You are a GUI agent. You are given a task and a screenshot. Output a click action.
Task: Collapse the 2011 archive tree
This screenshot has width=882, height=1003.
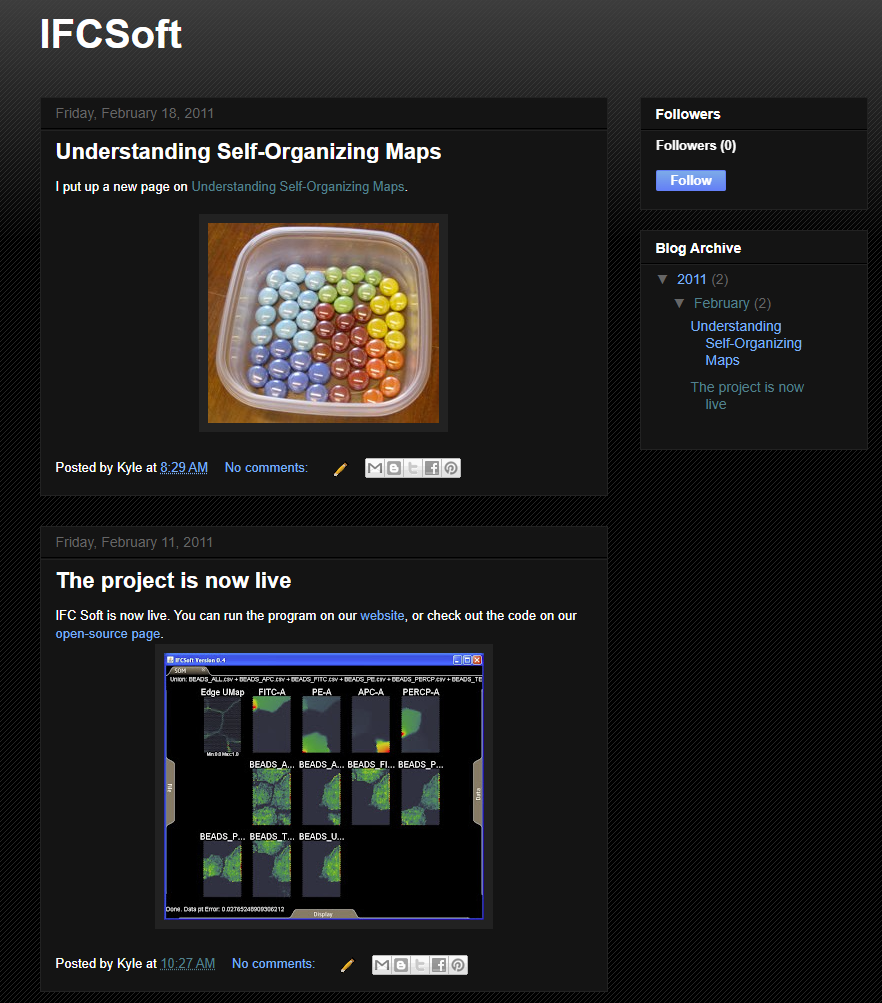pyautogui.click(x=662, y=279)
